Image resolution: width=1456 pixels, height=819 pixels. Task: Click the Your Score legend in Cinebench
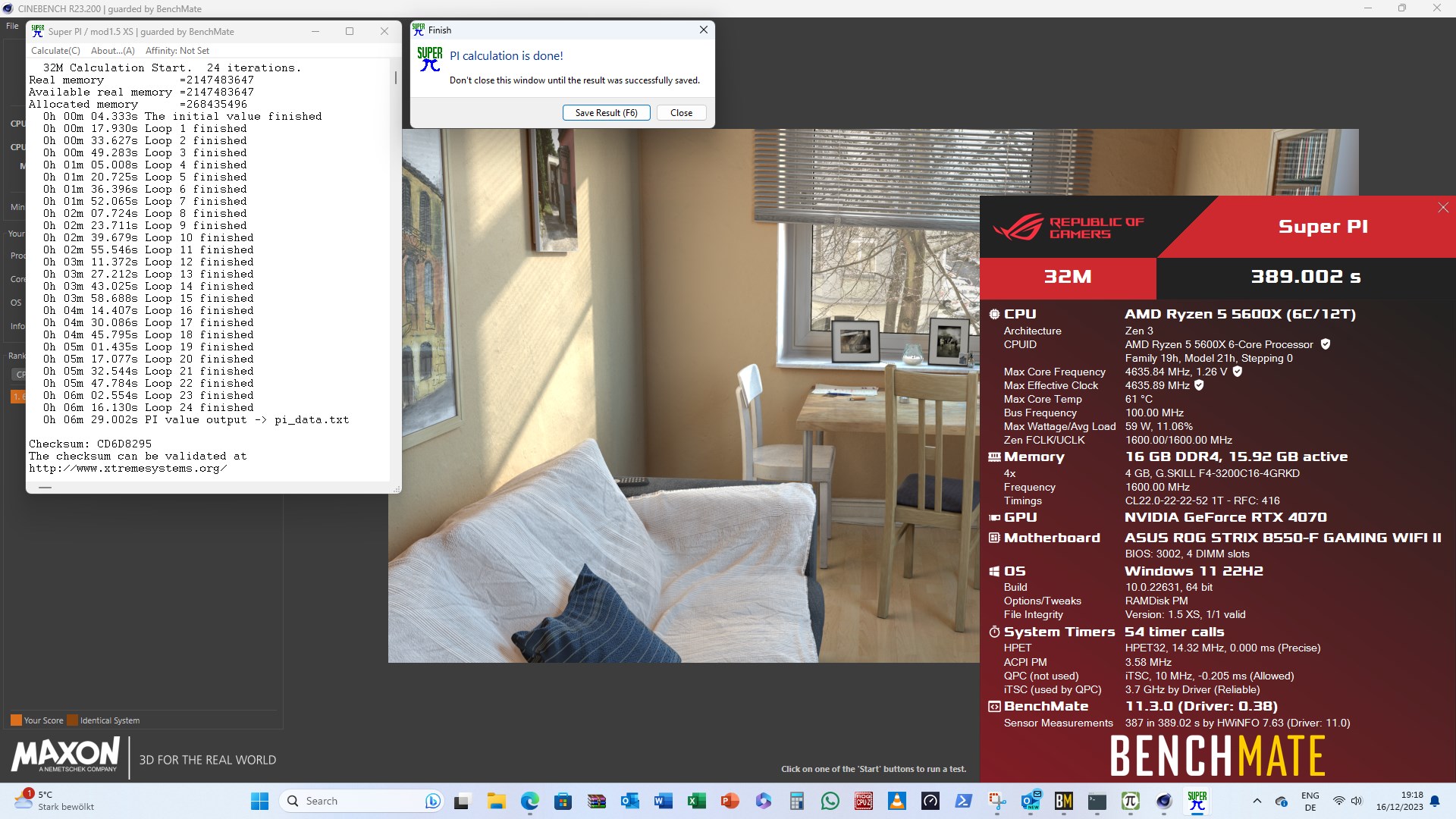37,720
